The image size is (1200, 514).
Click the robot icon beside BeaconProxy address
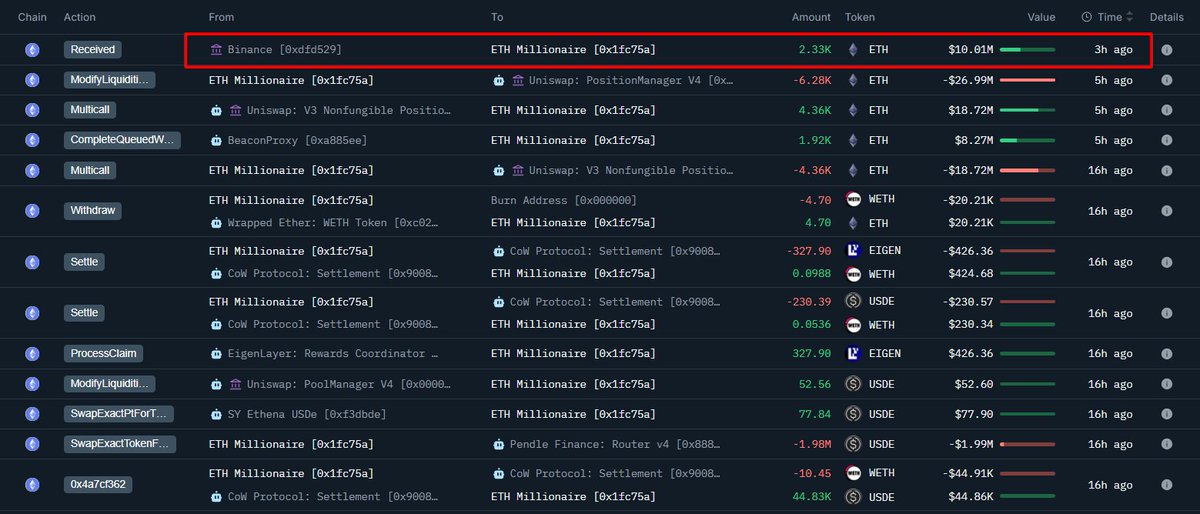[216, 140]
